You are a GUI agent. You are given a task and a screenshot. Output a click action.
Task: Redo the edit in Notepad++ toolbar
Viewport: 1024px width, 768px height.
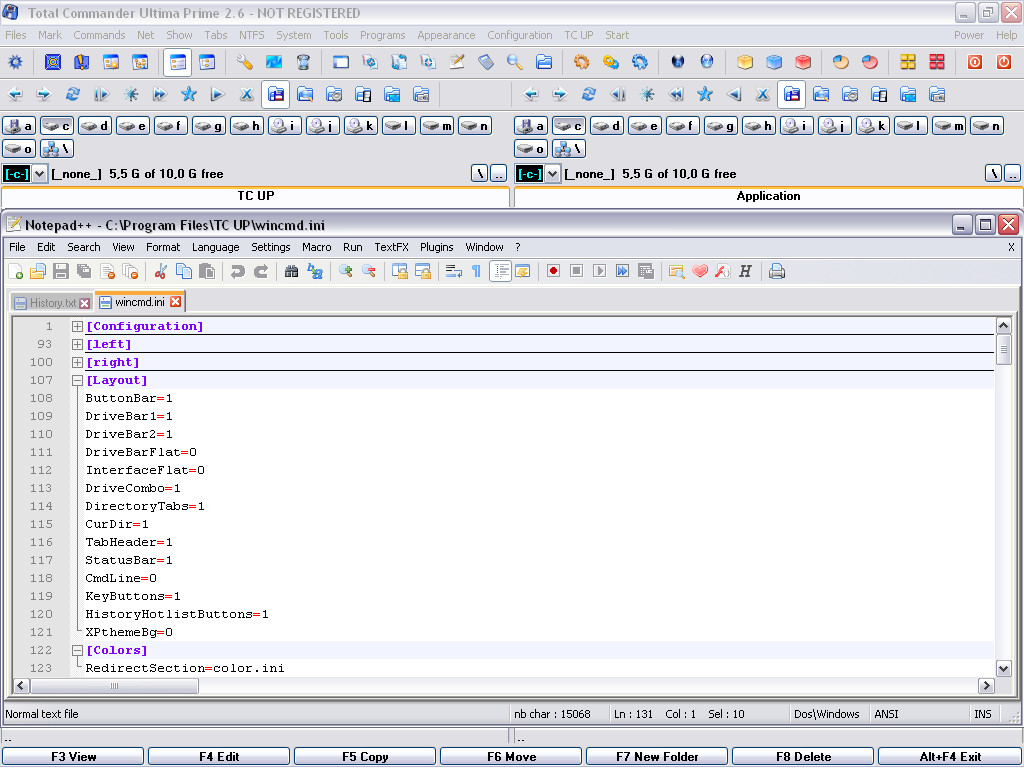pyautogui.click(x=261, y=271)
